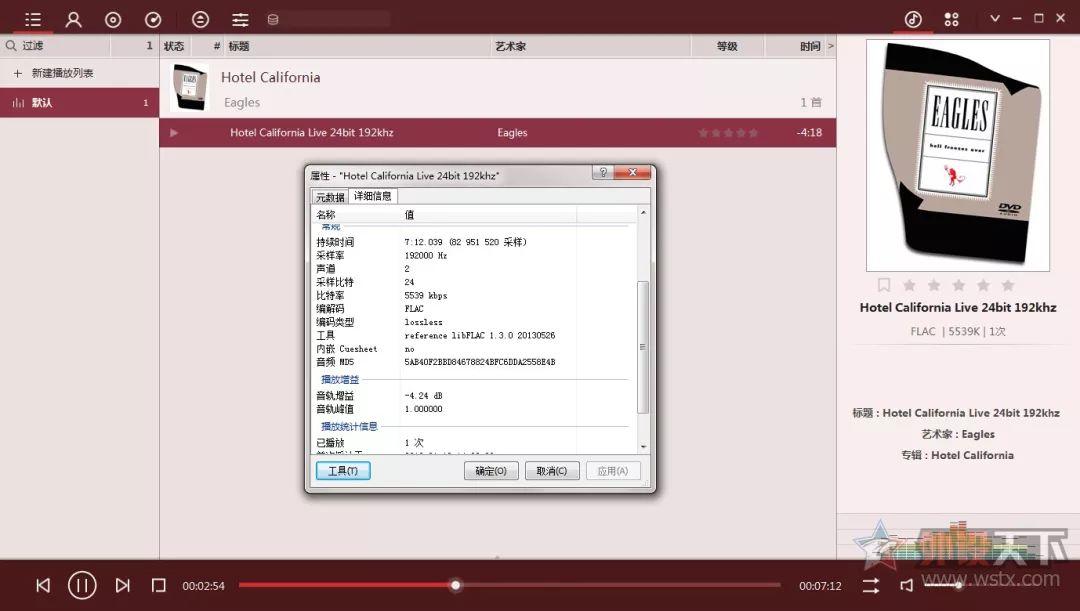Click the dialog vertical scrollbar thumb
1080x611 pixels.
click(643, 347)
